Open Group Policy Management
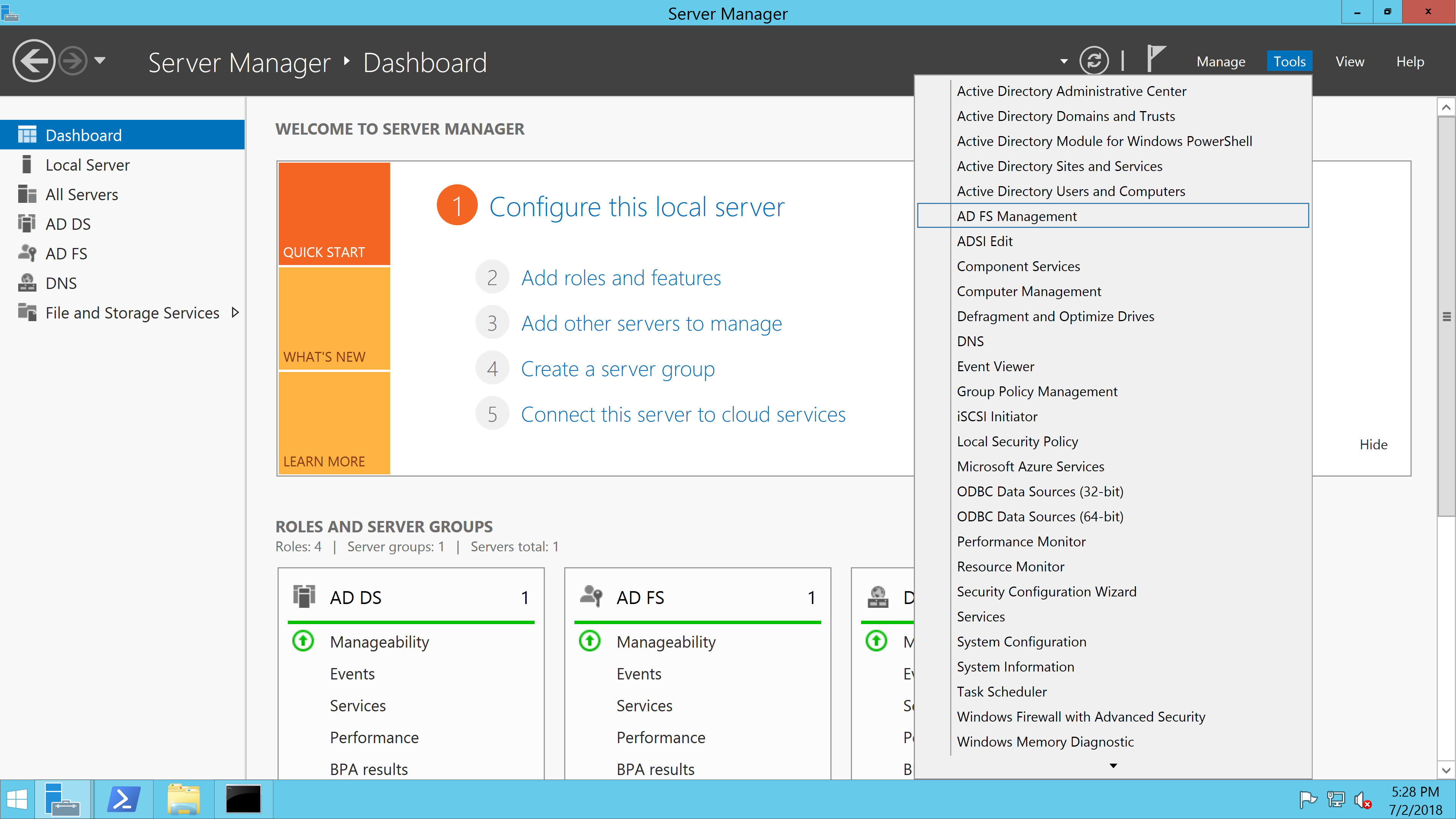This screenshot has height=819, width=1456. 1112,391
